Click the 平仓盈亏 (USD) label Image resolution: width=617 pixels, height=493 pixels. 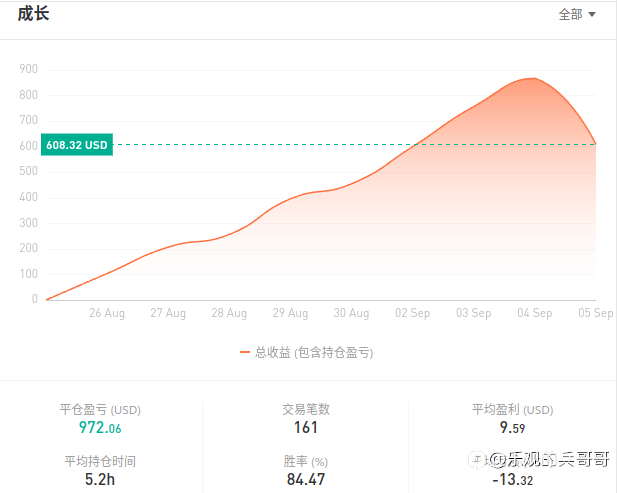click(x=100, y=410)
